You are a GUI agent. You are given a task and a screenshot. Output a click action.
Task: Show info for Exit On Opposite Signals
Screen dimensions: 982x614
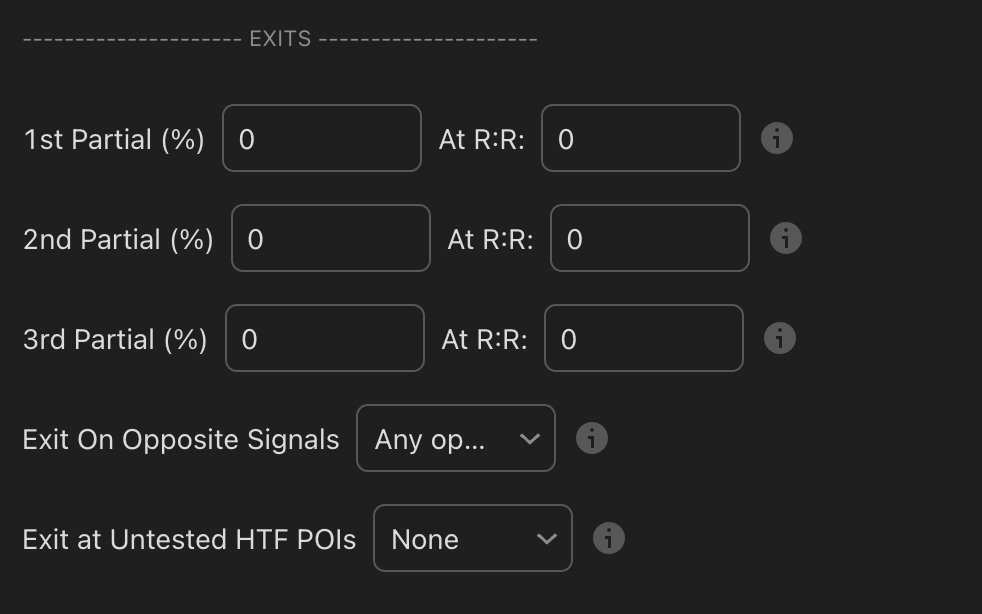tap(592, 438)
